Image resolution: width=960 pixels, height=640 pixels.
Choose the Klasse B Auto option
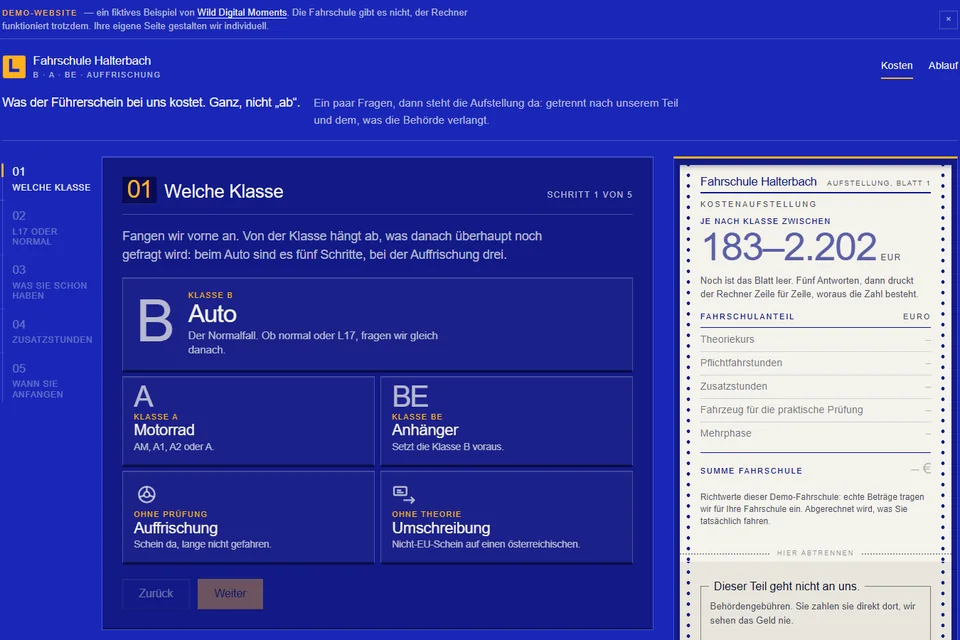coord(377,325)
